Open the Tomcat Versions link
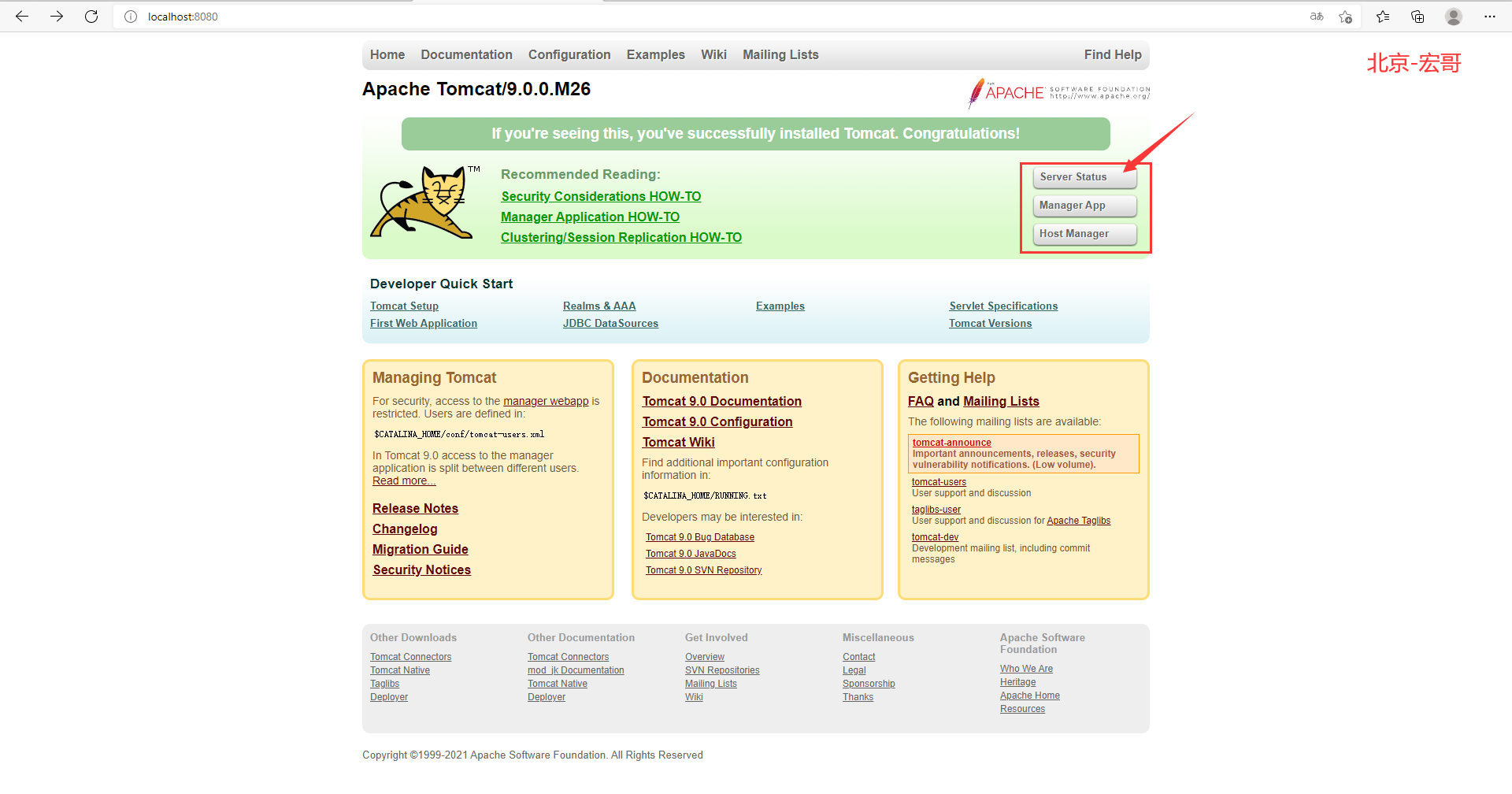Image resolution: width=1512 pixels, height=794 pixels. pyautogui.click(x=990, y=324)
